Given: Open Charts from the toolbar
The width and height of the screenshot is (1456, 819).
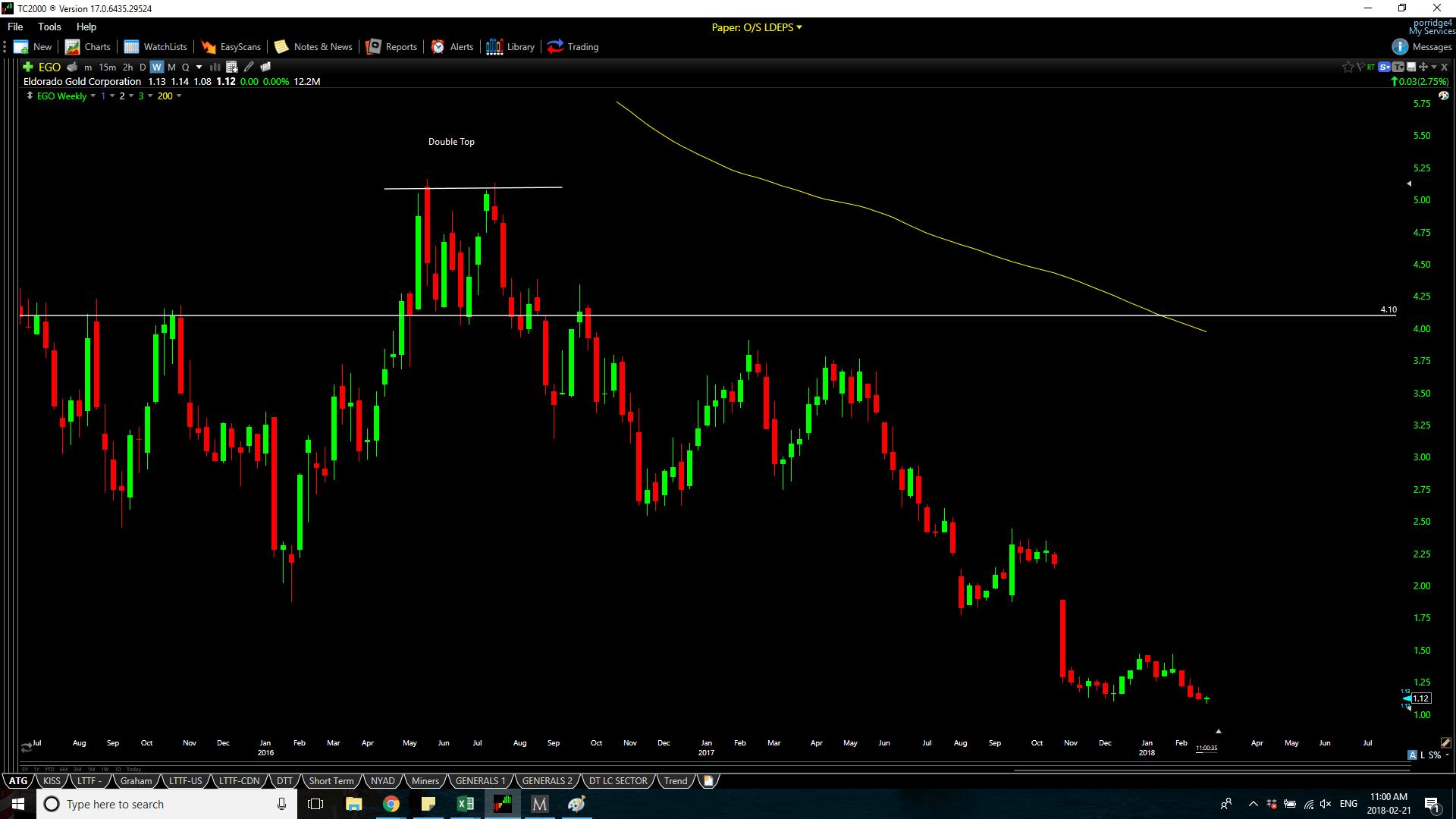Looking at the screenshot, I should (88, 47).
